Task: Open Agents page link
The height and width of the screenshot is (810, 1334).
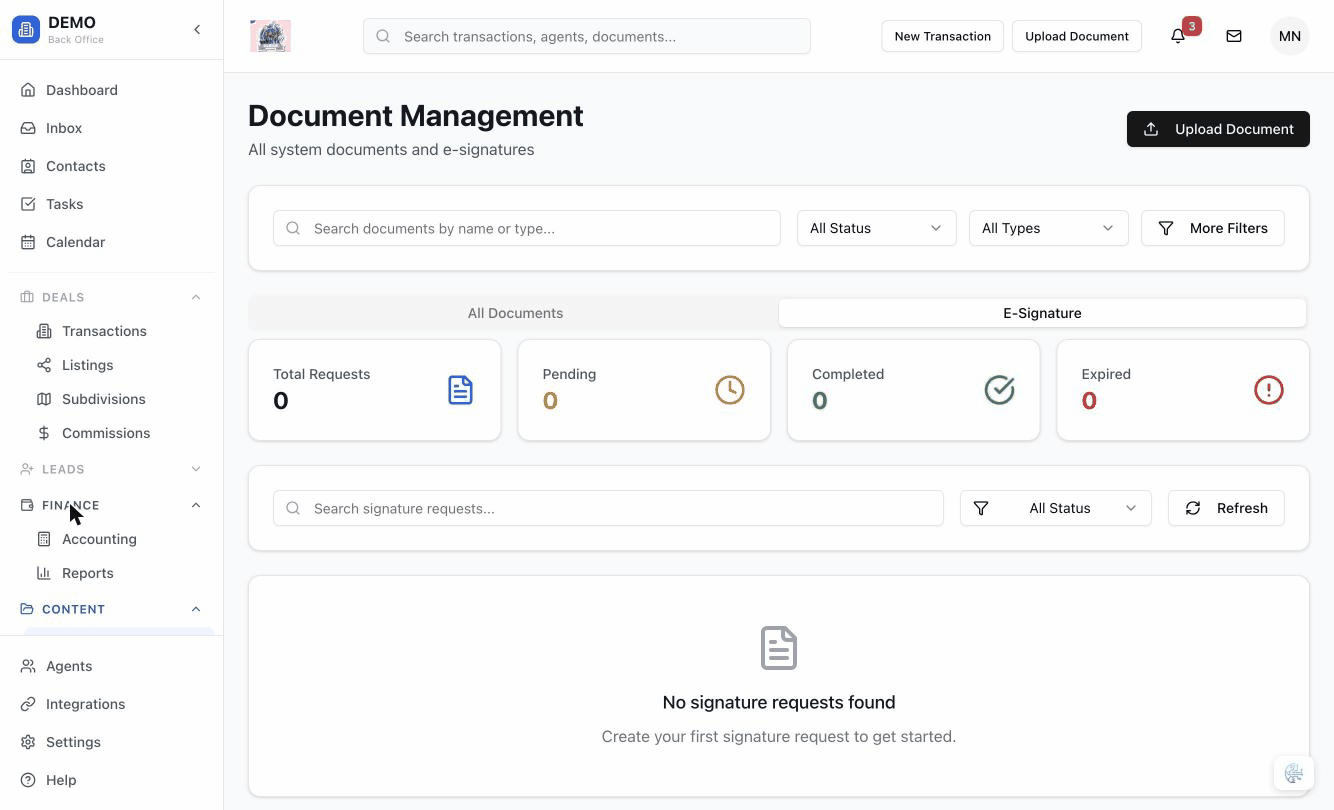Action: 111,666
